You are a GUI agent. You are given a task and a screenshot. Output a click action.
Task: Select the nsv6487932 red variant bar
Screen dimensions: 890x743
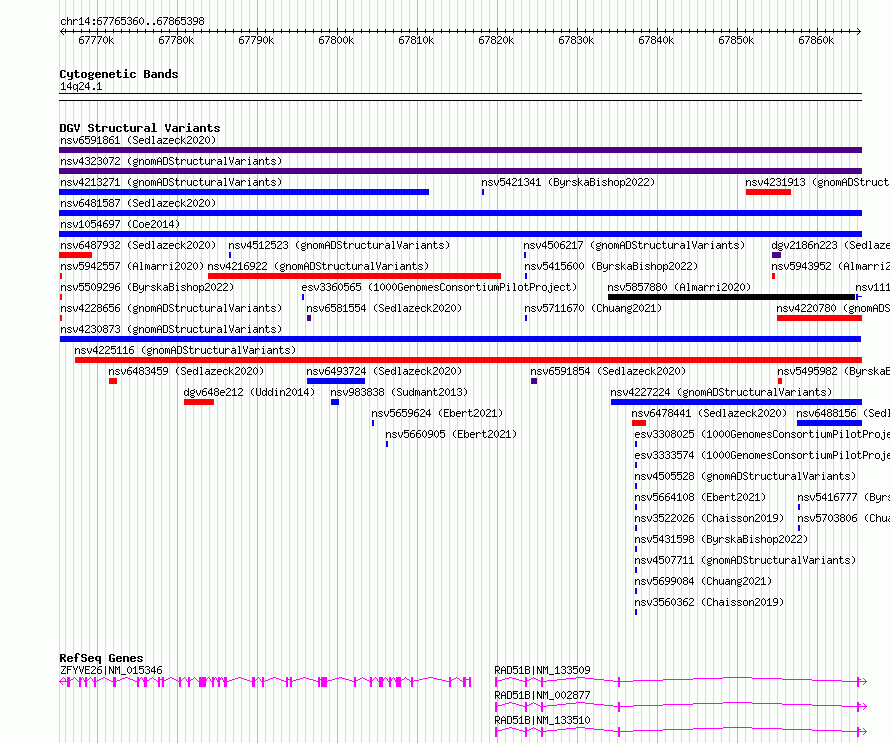pyautogui.click(x=75, y=255)
